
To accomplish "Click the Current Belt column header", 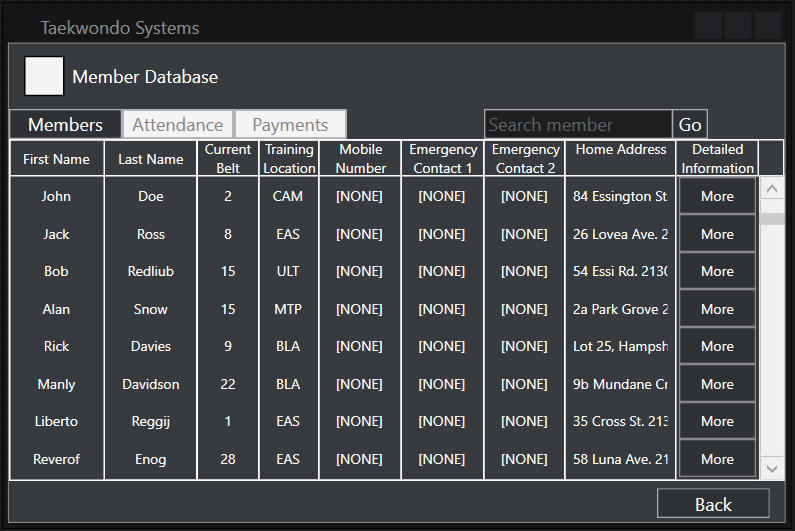I will point(228,159).
